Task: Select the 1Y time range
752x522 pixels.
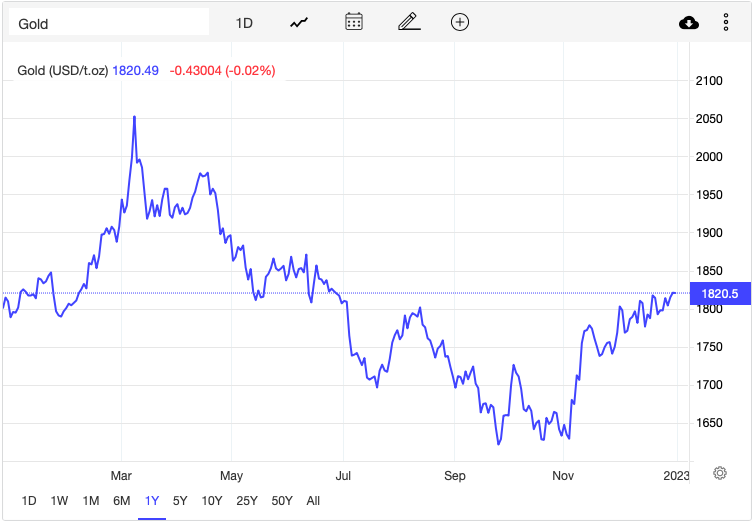Action: pos(152,501)
